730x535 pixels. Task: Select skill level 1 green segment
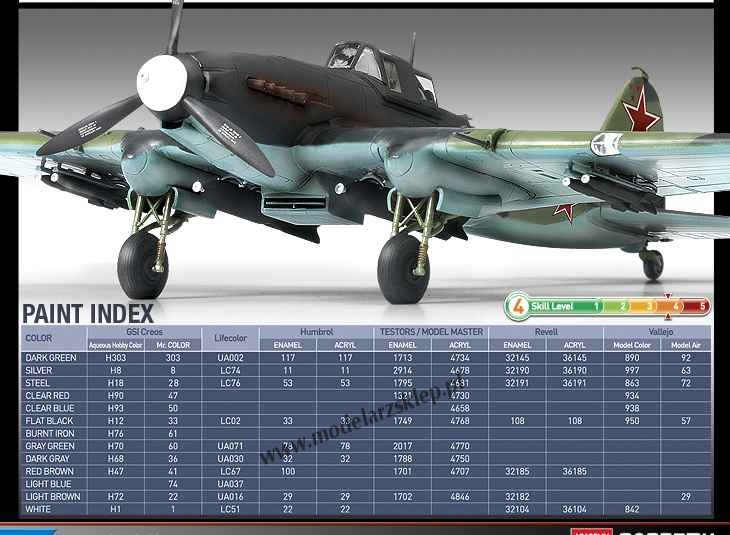click(x=597, y=306)
